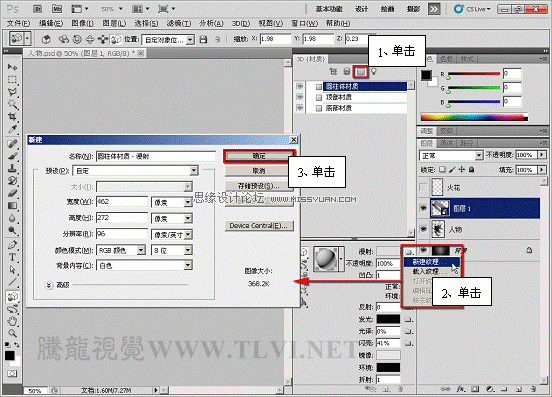Click the delete layer trash icon
This screenshot has height=397, width=552.
click(x=533, y=389)
